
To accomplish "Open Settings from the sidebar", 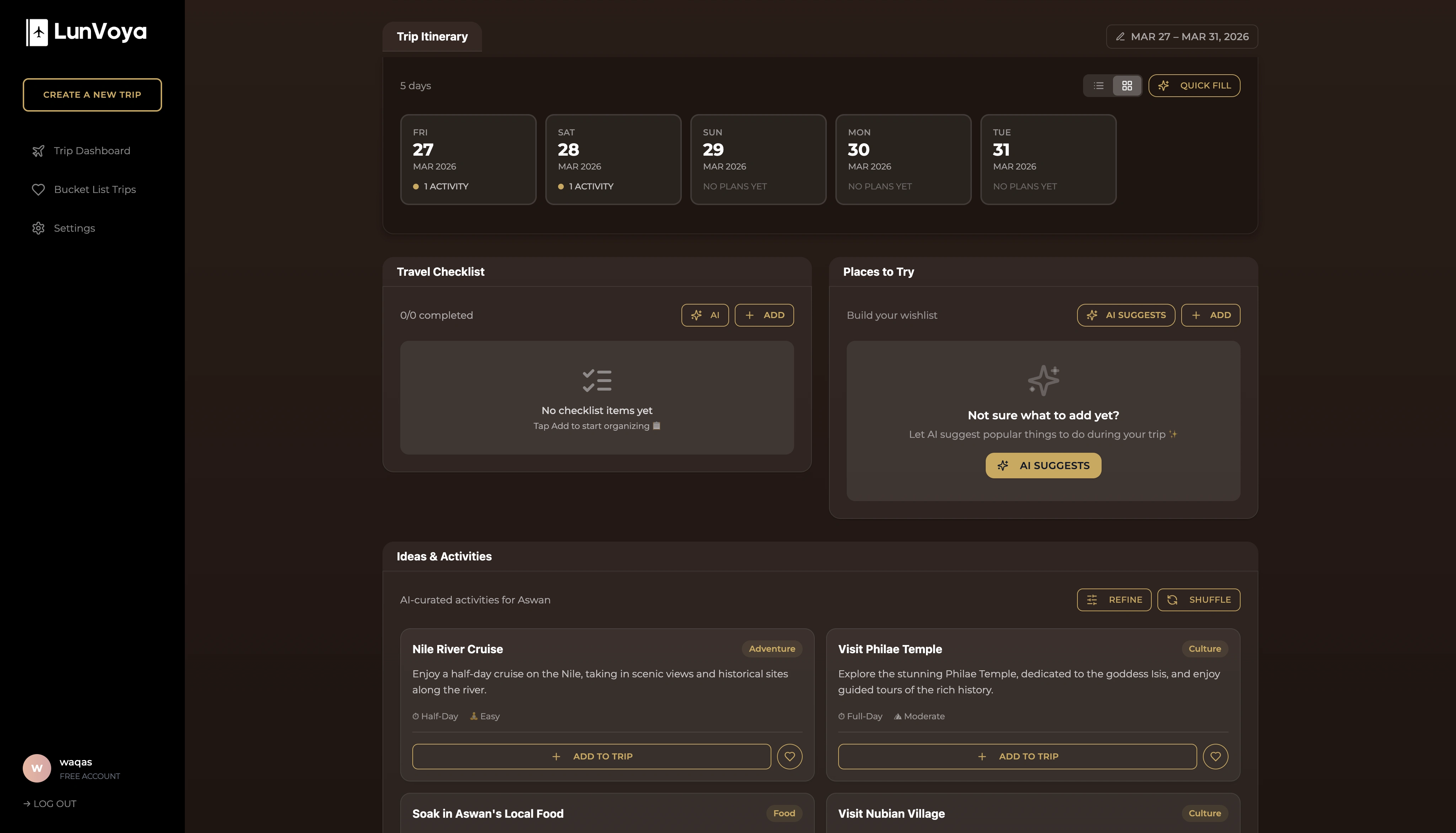I will pyautogui.click(x=74, y=228).
